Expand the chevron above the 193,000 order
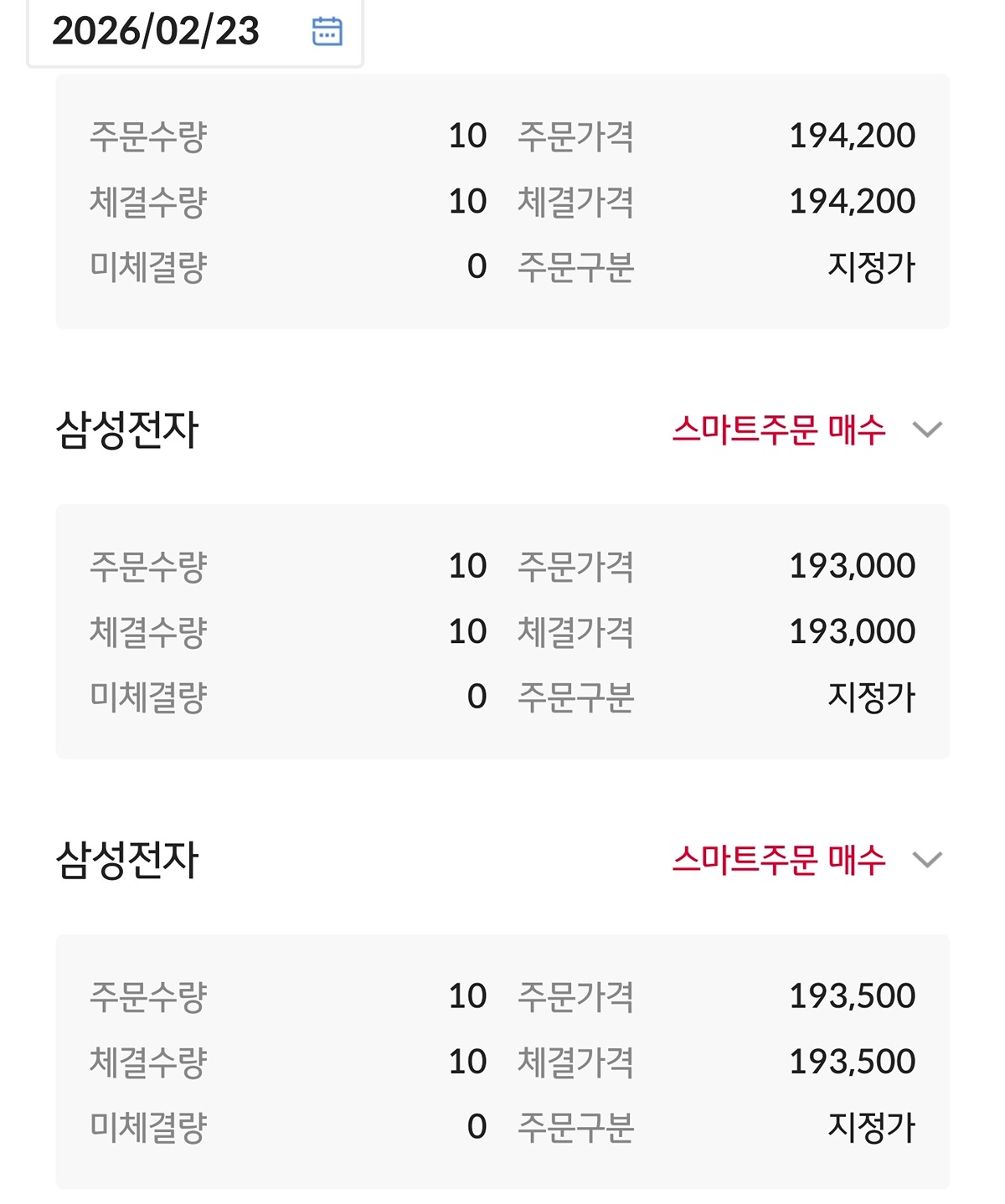 tap(927, 430)
